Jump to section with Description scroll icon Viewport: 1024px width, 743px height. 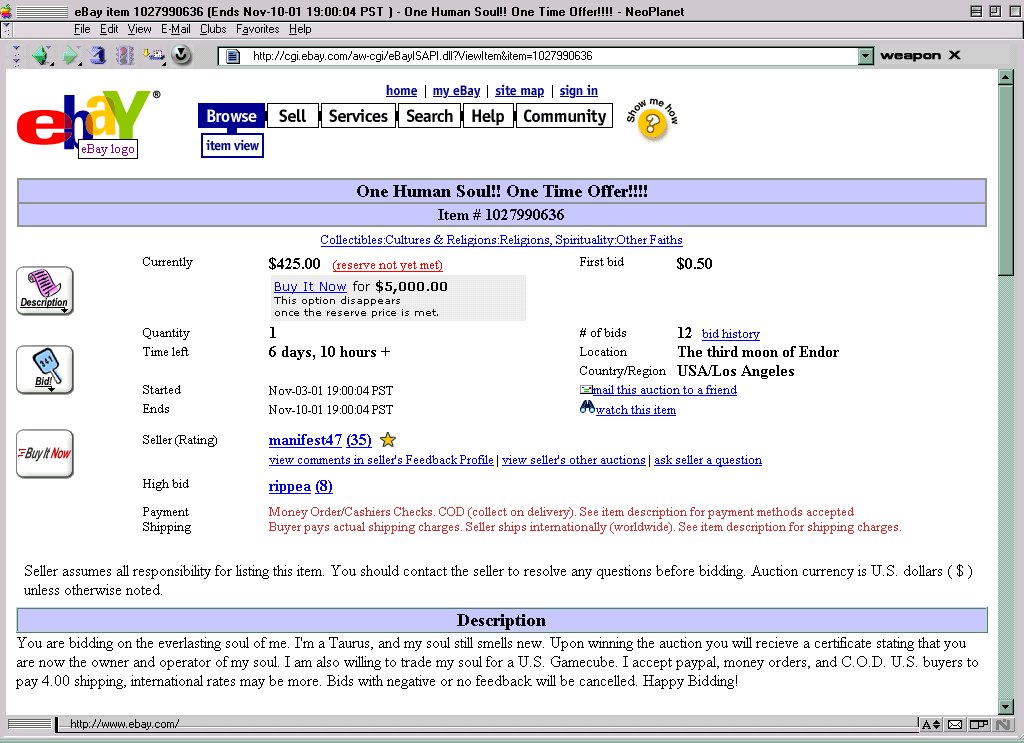(x=44, y=291)
